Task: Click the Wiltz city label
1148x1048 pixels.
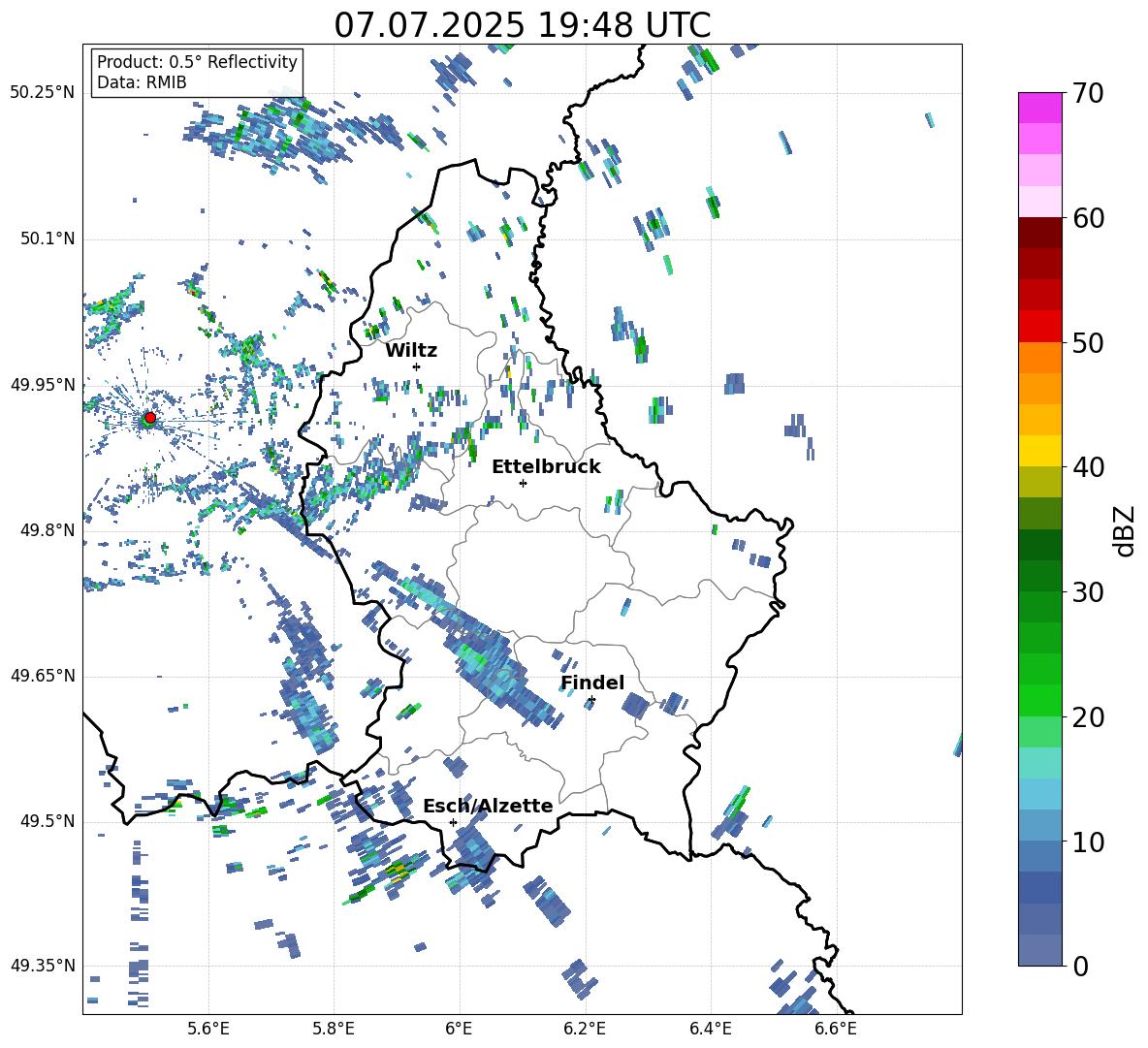Action: (411, 351)
